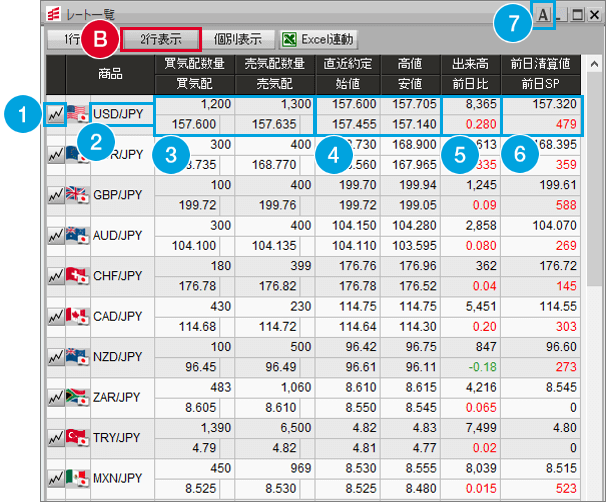Open the chart for GBP/JPY
606x502 pixels.
click(56, 195)
